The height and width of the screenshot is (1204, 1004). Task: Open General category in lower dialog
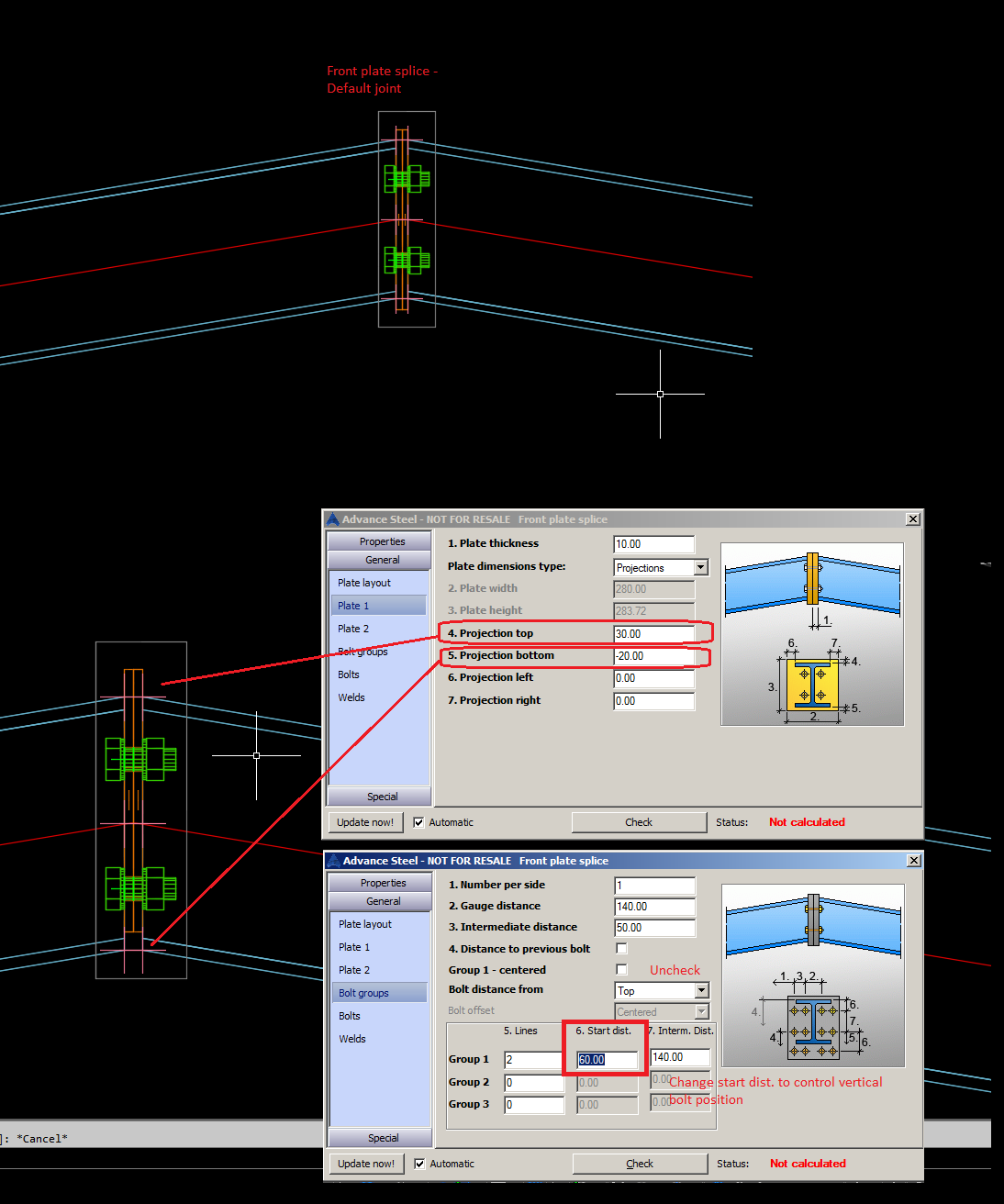[380, 901]
